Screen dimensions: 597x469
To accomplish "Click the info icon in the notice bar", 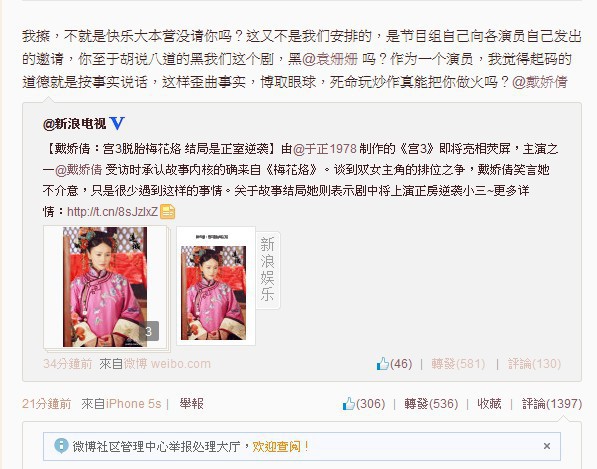I will point(61,445).
